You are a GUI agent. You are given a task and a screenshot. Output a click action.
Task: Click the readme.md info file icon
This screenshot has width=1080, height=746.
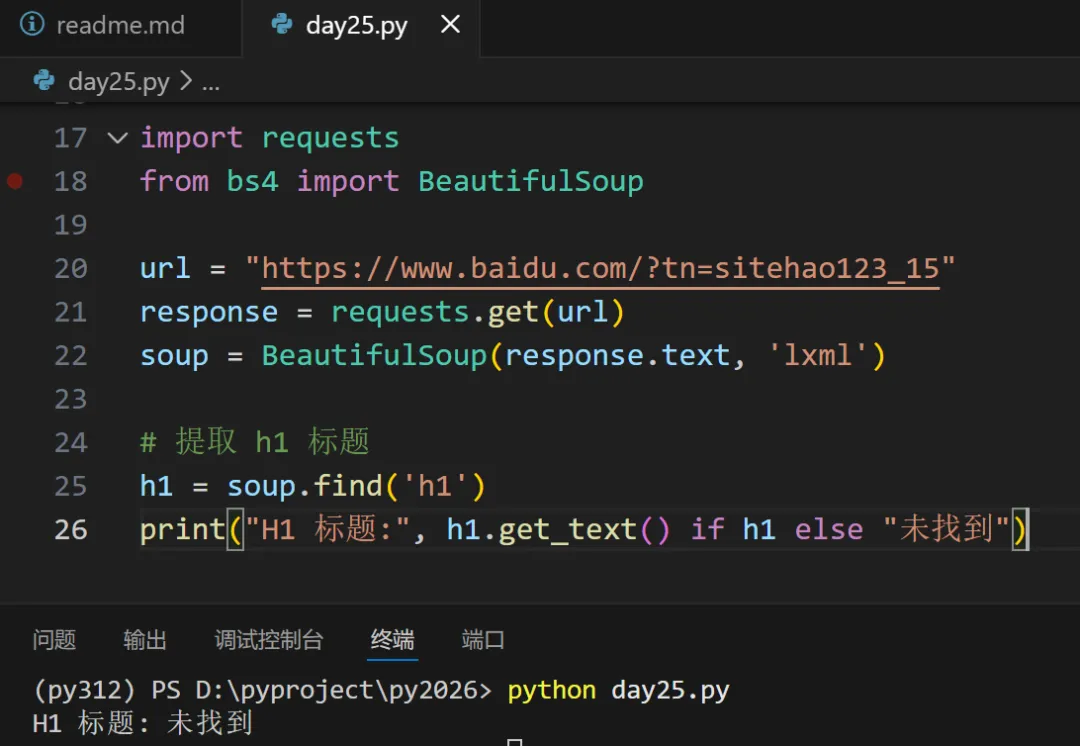32,25
